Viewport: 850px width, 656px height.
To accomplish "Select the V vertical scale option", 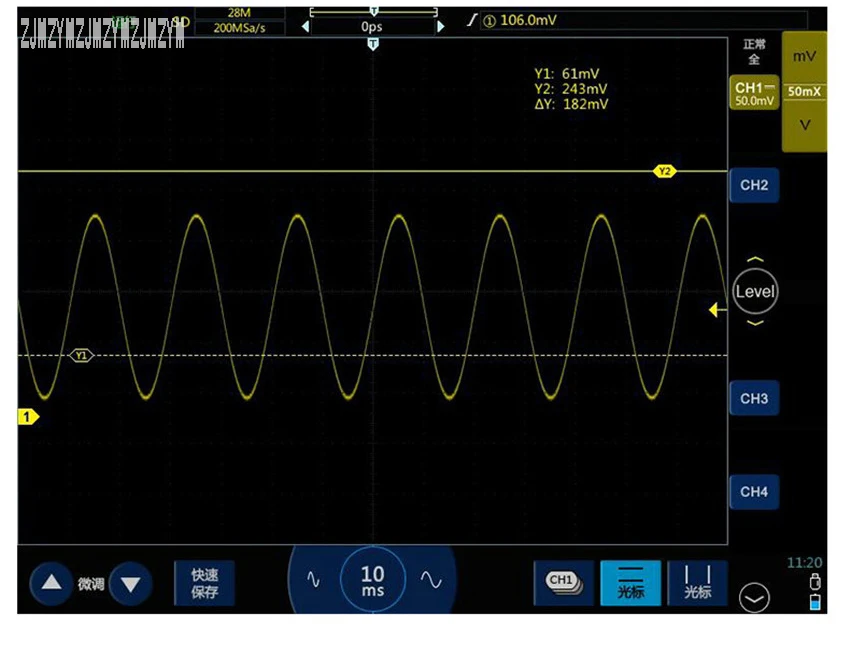I will 804,126.
